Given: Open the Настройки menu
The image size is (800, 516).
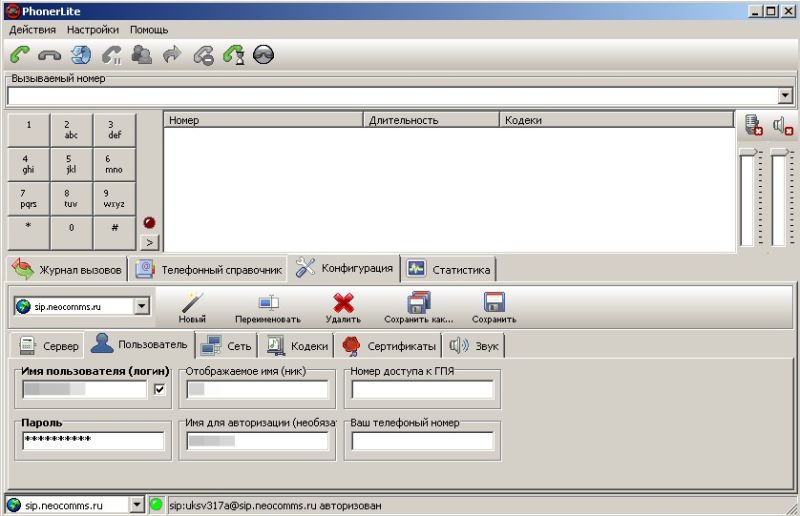Looking at the screenshot, I should (92, 30).
